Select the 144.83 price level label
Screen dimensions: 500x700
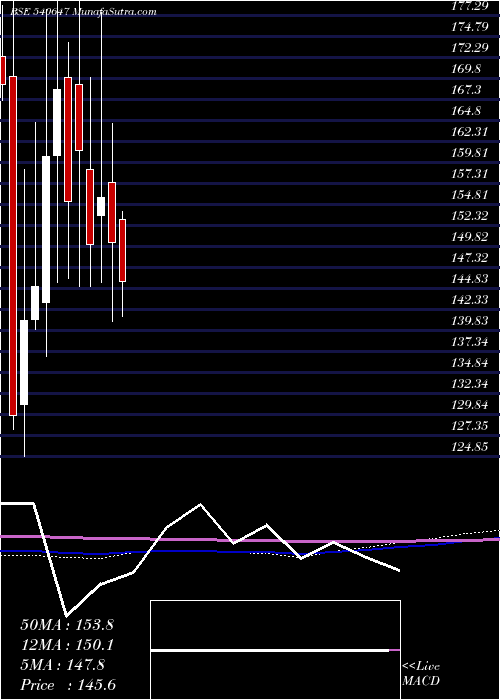point(470,279)
